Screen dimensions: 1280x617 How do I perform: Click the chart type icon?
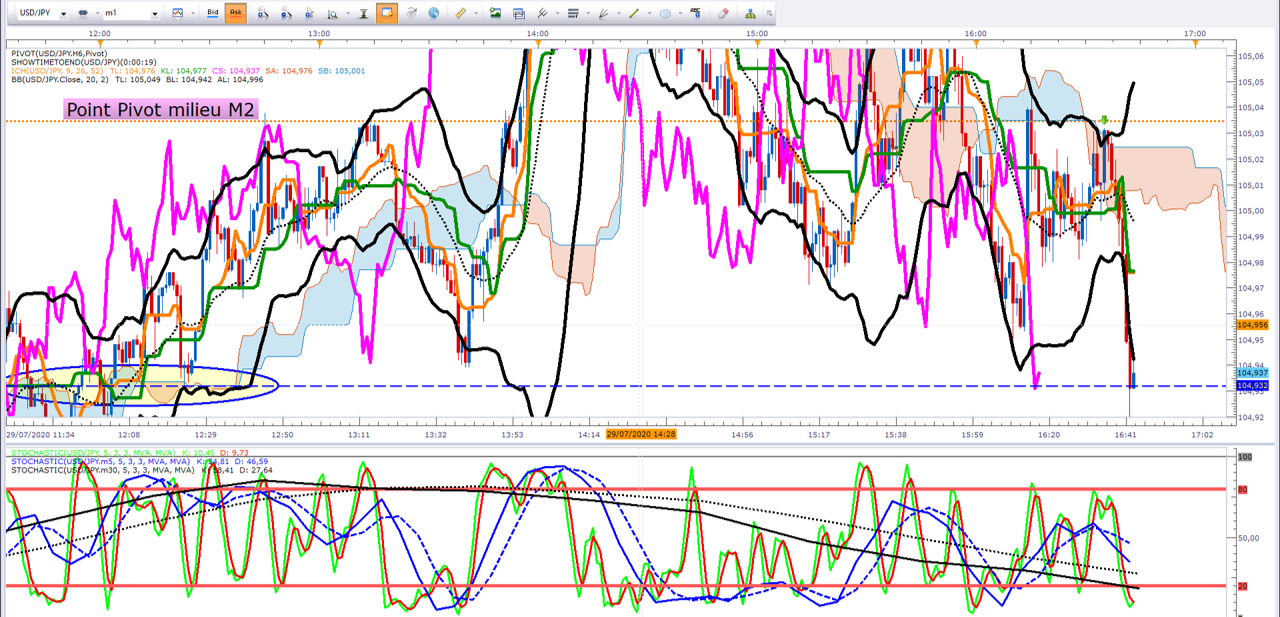(177, 13)
